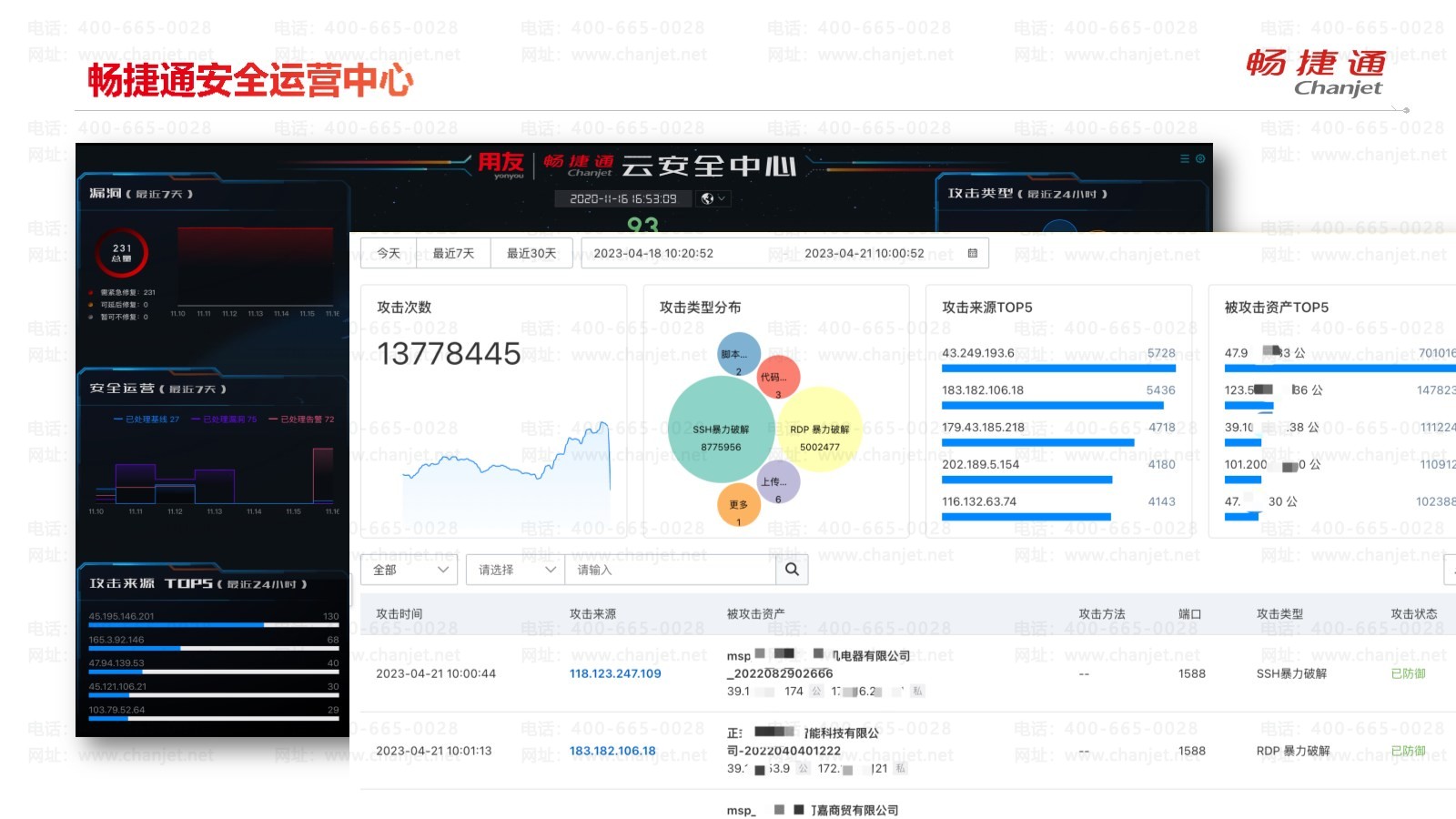Open the calendar icon in date range picker
1456x819 pixels.
[972, 253]
